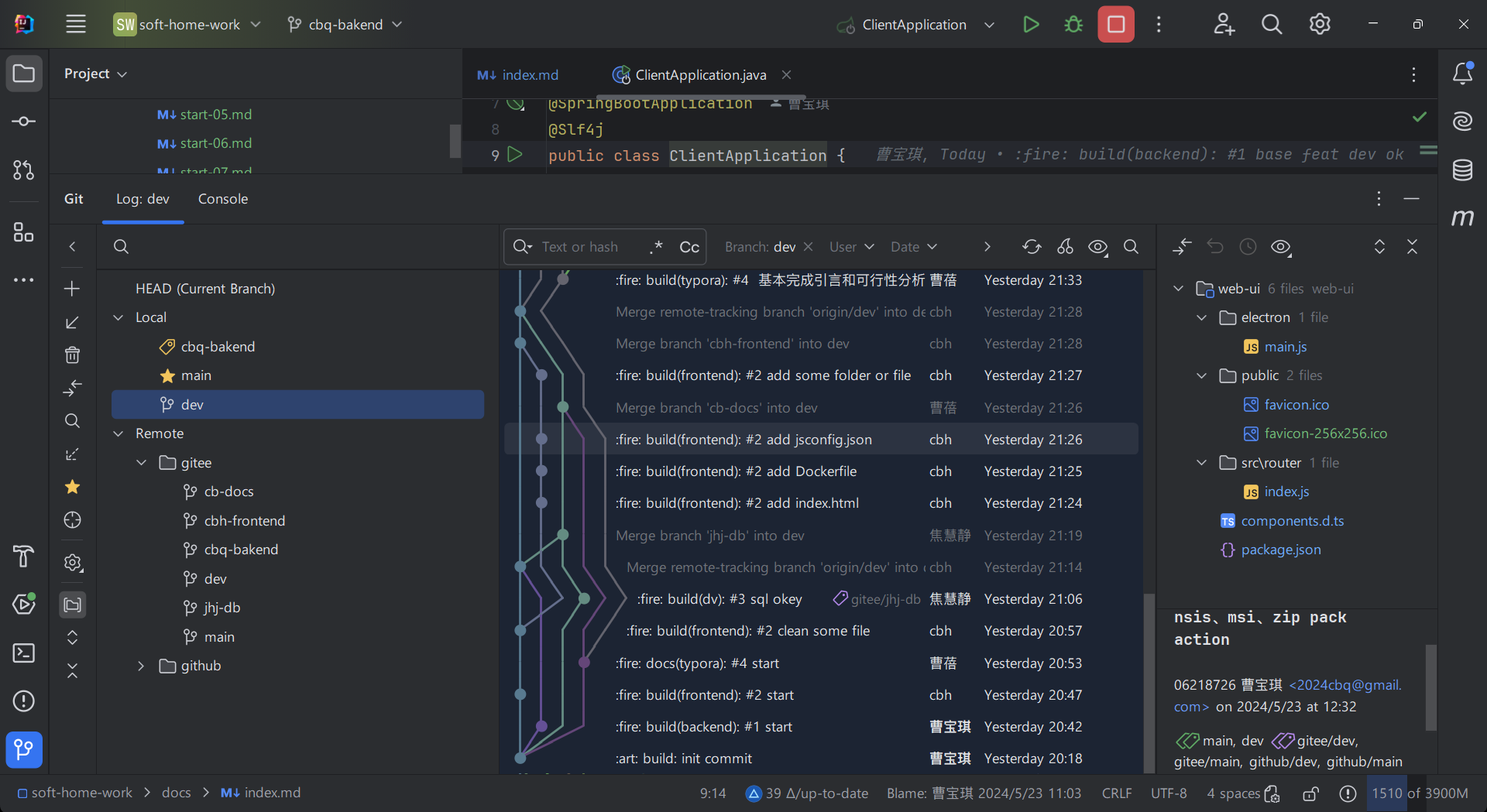This screenshot has height=812, width=1487.
Task: Open the soft-home-work project dropdown
Action: [187, 24]
